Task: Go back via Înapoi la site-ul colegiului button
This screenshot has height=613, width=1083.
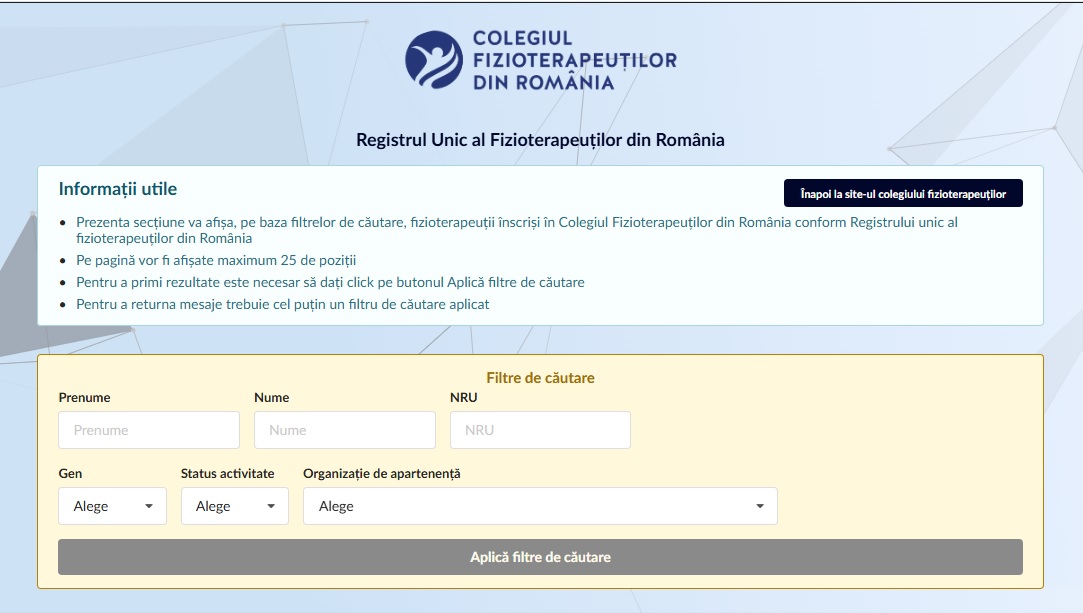Action: (903, 194)
